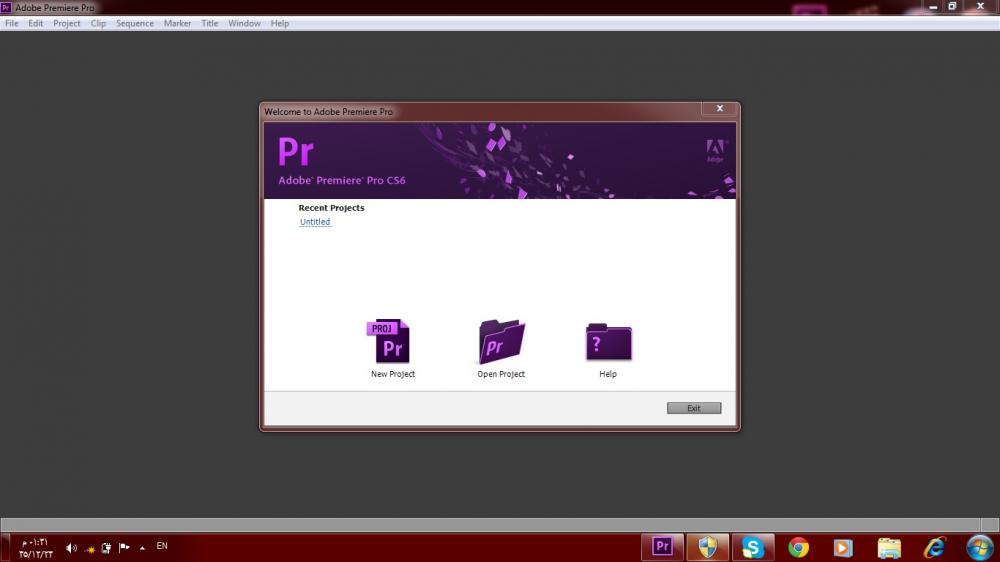The height and width of the screenshot is (562, 1000).
Task: Click the Open Project folder icon
Action: 501,342
